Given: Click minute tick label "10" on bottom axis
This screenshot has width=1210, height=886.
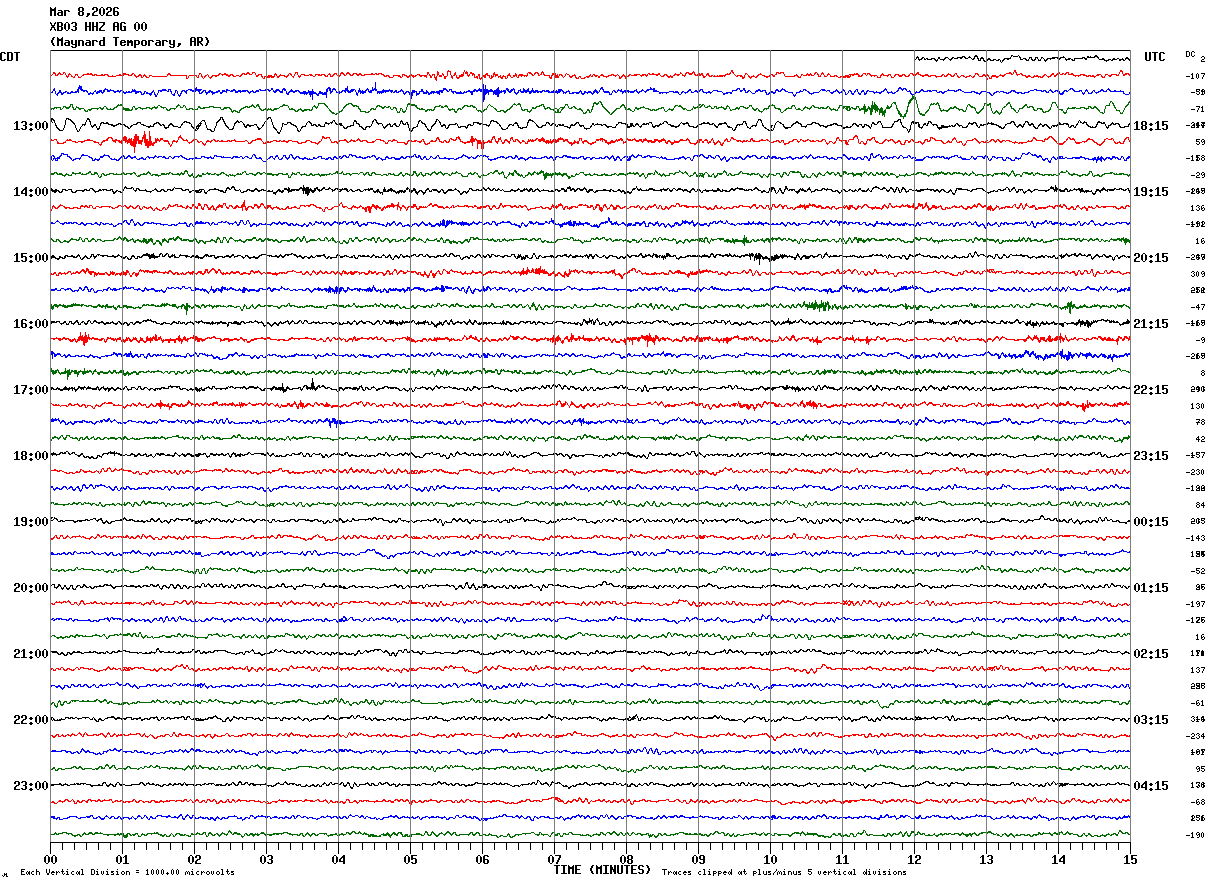Looking at the screenshot, I should pos(770,859).
